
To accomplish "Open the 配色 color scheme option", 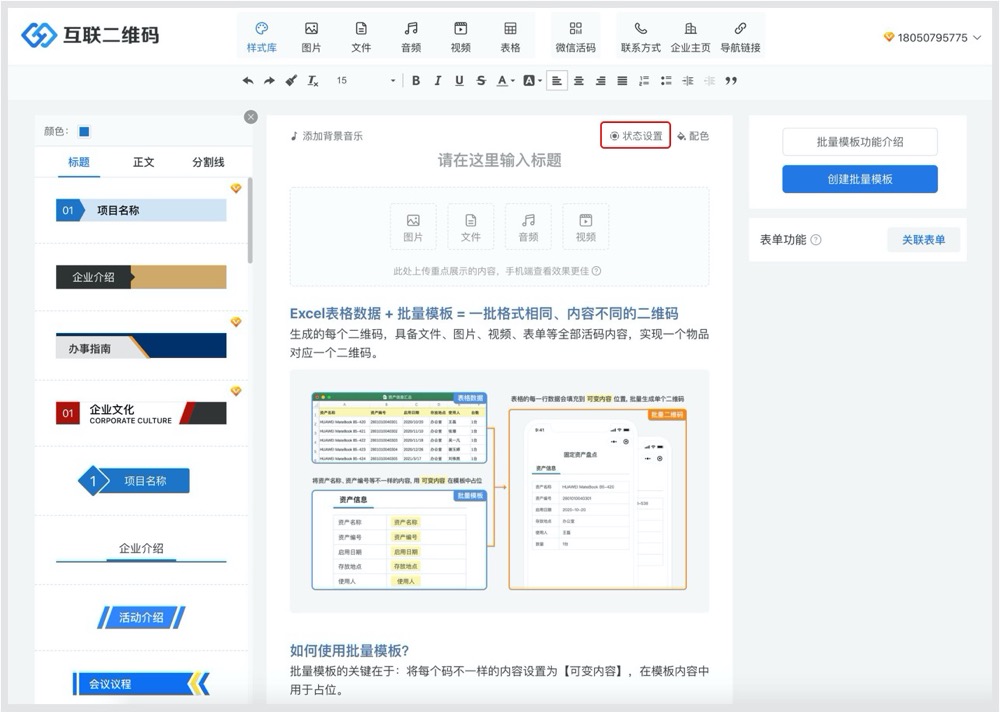I will [x=693, y=136].
